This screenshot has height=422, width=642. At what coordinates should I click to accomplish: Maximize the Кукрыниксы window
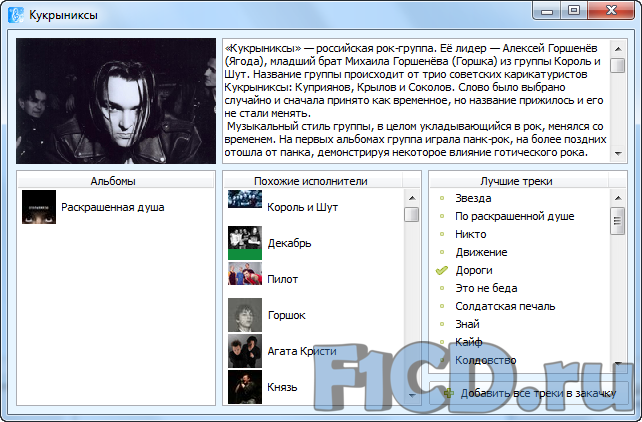click(x=574, y=11)
